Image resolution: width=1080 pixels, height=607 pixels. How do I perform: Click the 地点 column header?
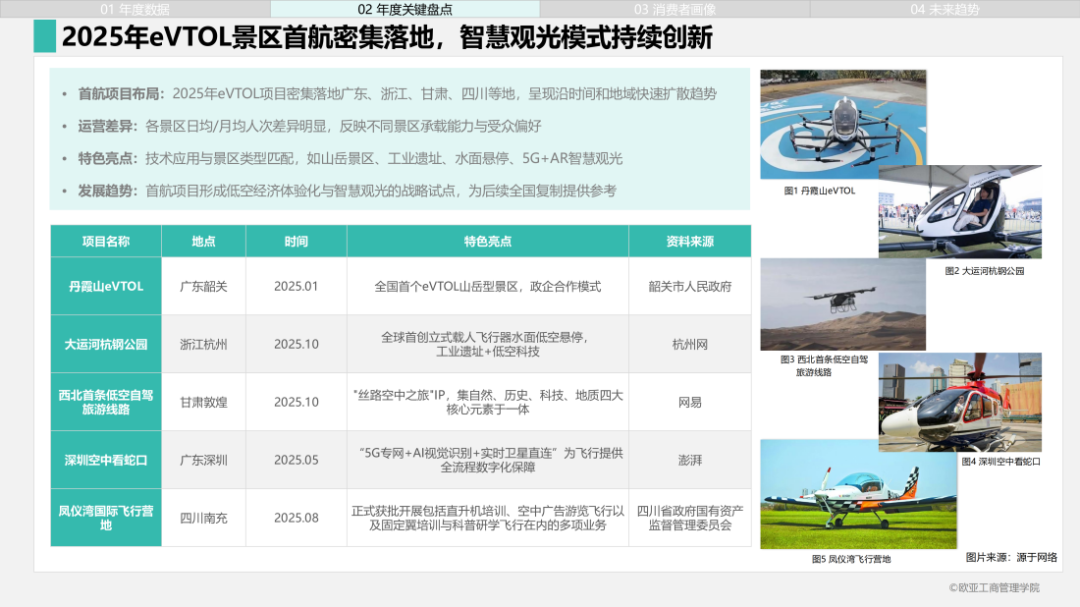coord(203,241)
